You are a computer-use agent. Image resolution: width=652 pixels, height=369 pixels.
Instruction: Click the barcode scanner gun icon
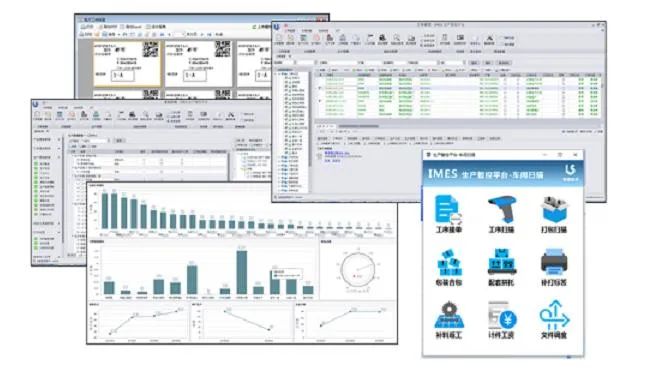[x=502, y=209]
